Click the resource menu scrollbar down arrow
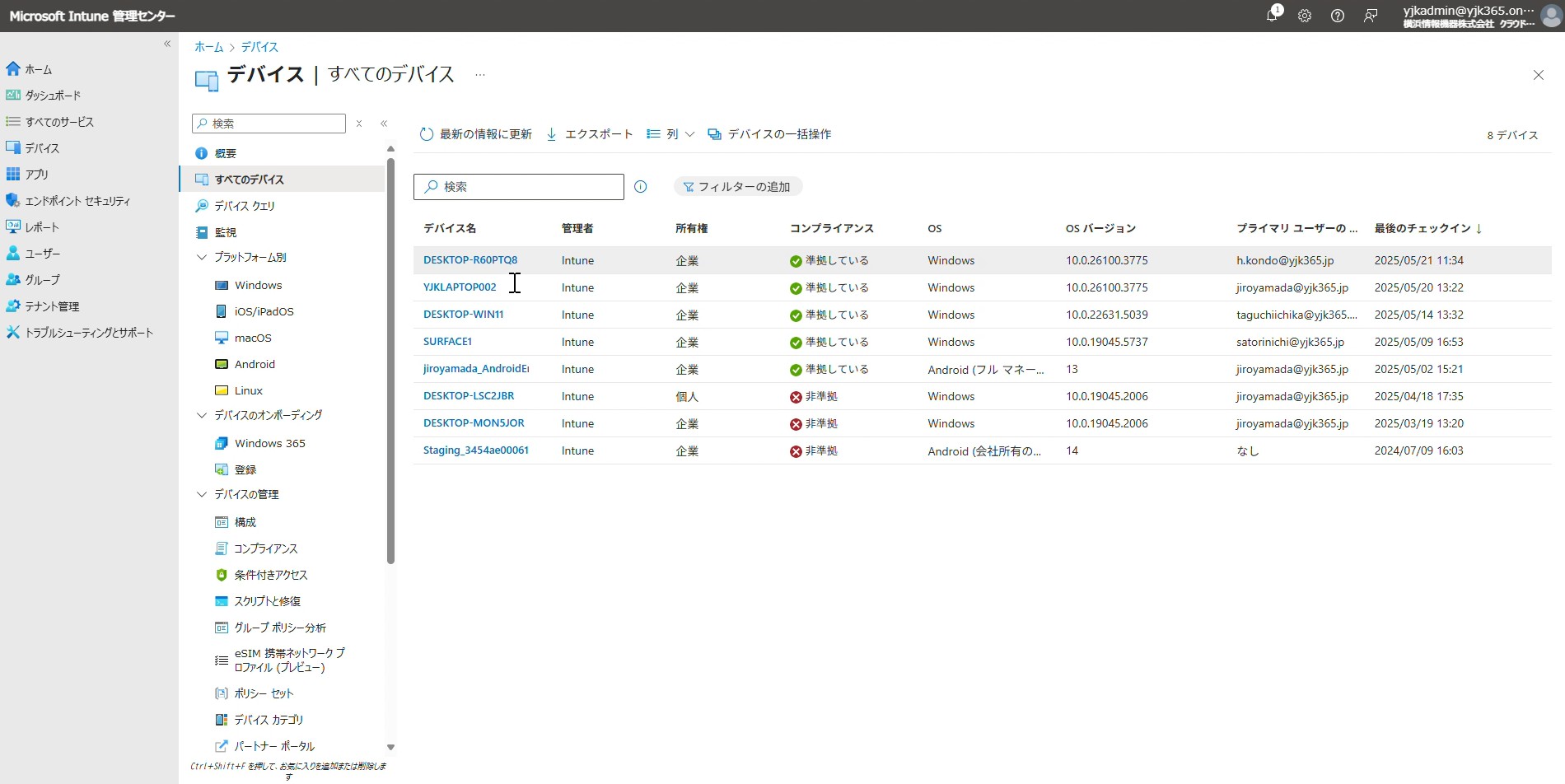 [x=390, y=748]
